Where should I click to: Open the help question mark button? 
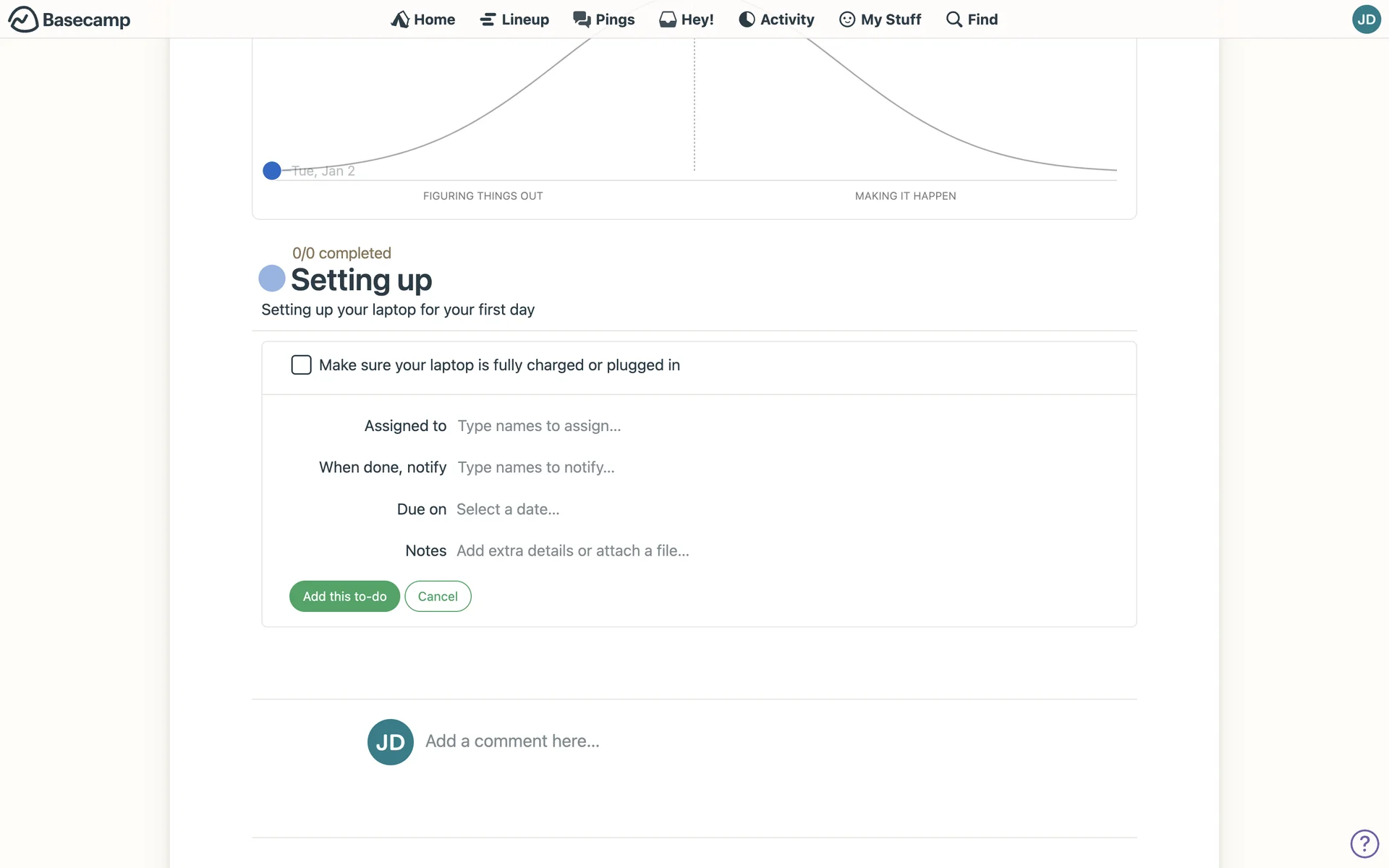(x=1364, y=843)
